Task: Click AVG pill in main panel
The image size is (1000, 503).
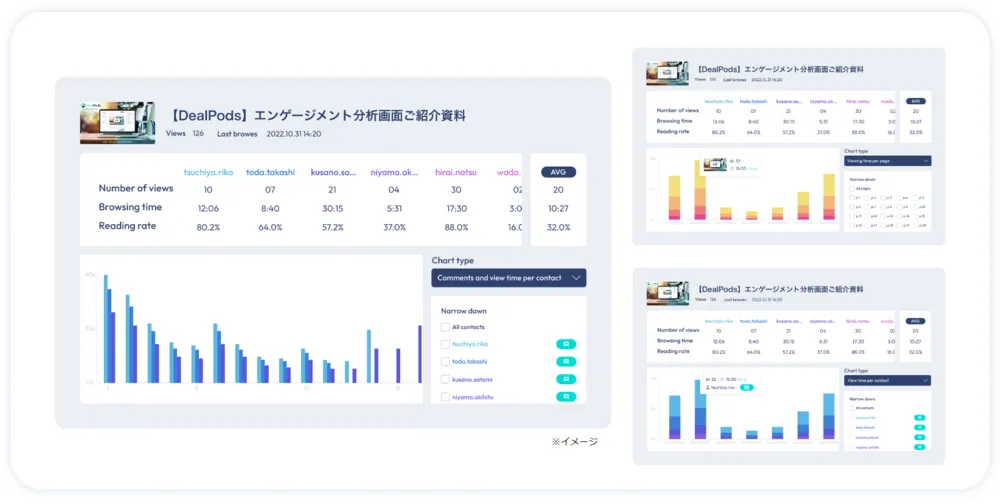Action: pos(559,172)
